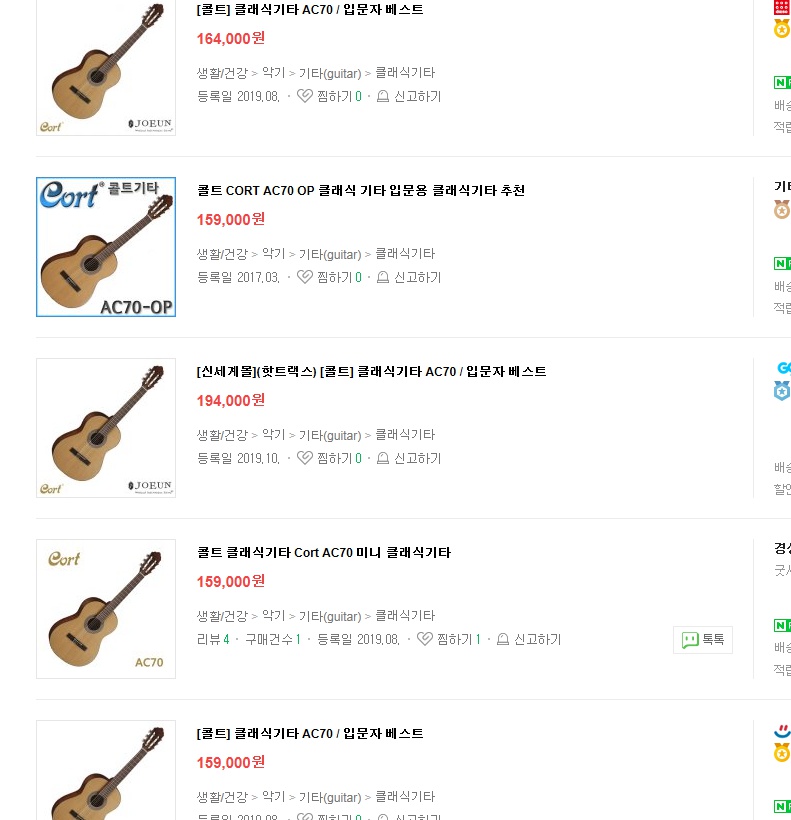Open the [신세계몰](핫트랙스) guitar product title
Image resolution: width=791 pixels, height=820 pixels.
click(x=371, y=372)
